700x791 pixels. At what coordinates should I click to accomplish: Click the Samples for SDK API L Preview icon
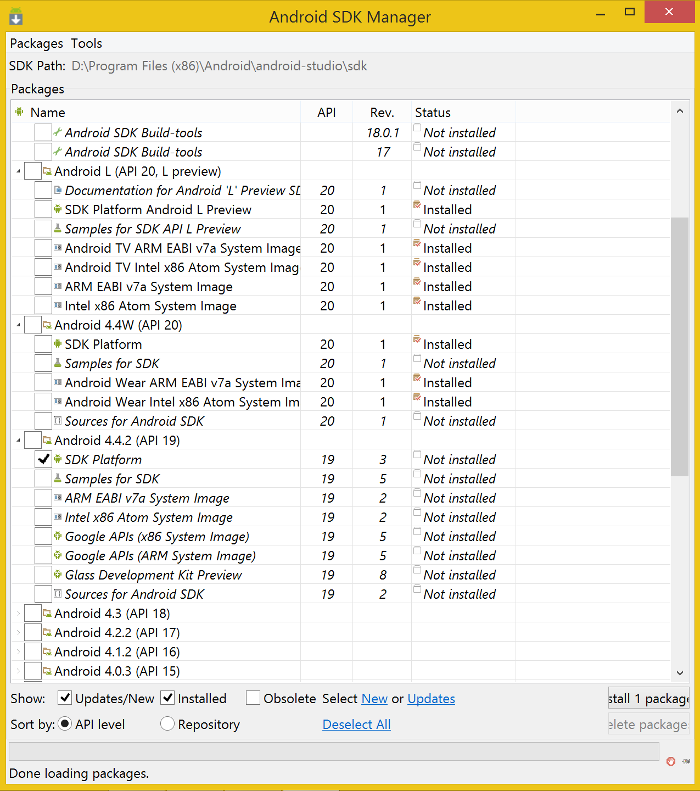[58, 229]
